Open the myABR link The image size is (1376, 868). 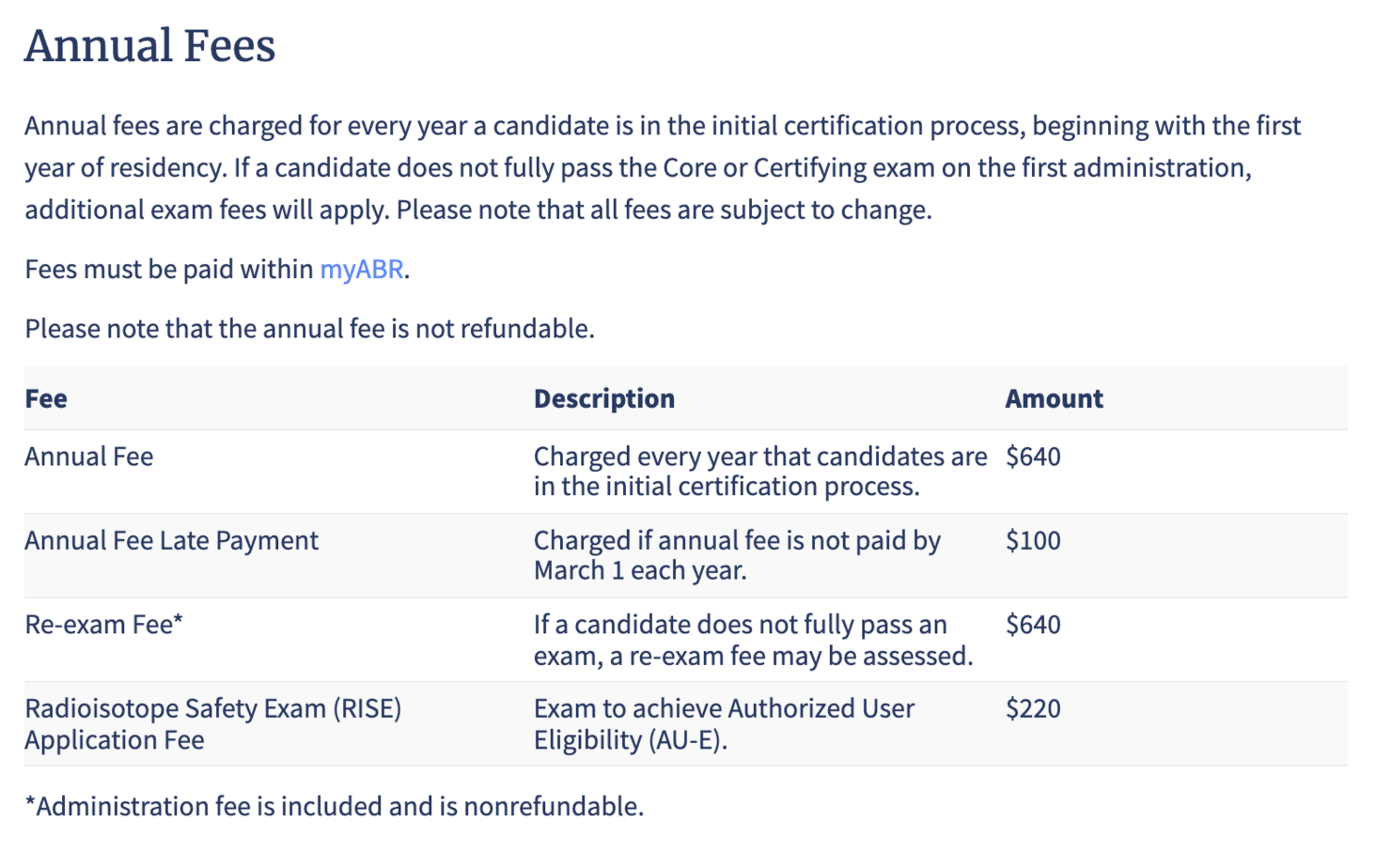click(x=361, y=270)
